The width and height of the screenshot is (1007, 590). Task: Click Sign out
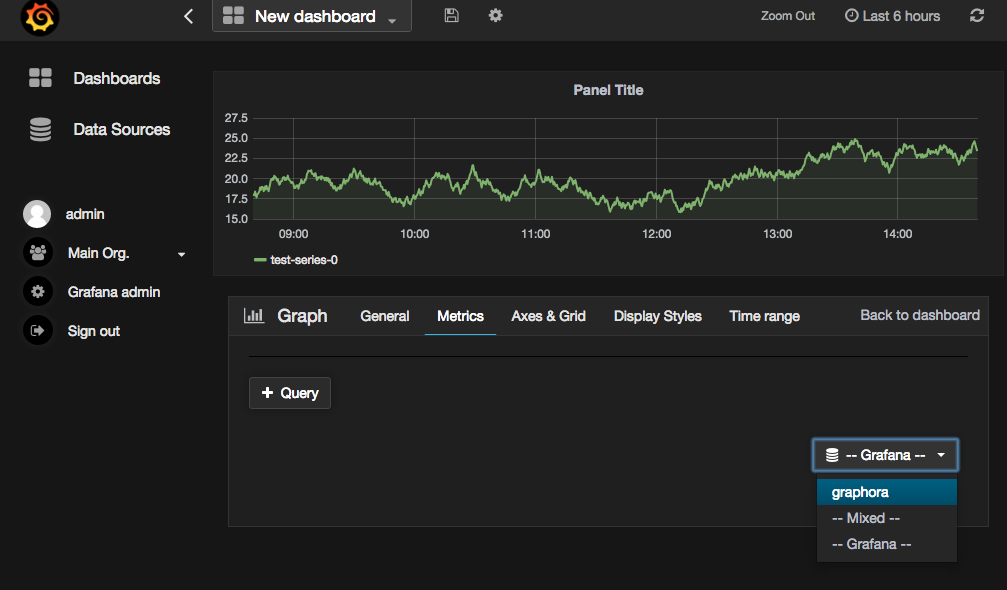(x=94, y=331)
